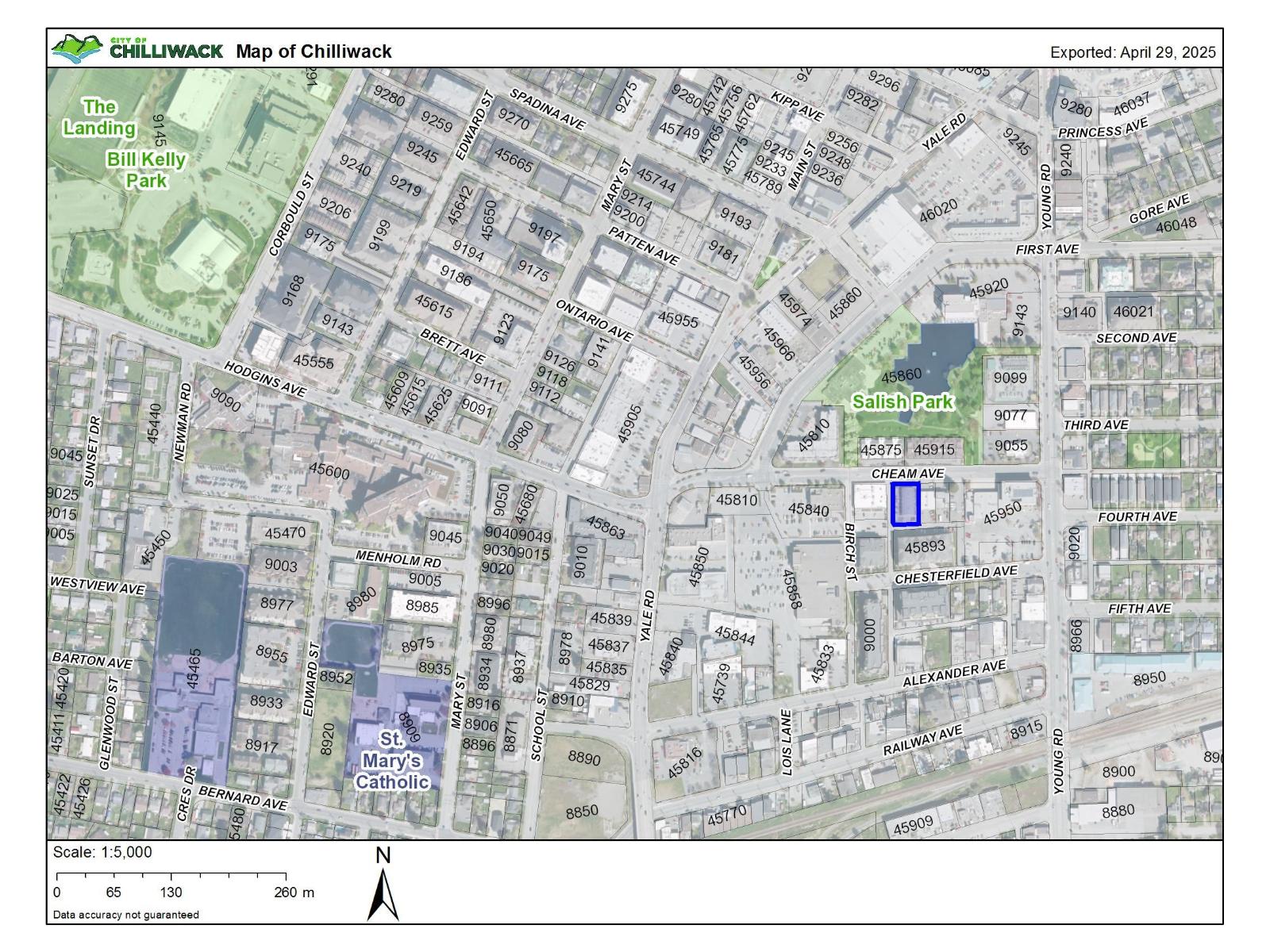Click the St. Mary's Catholic school label

391,761
